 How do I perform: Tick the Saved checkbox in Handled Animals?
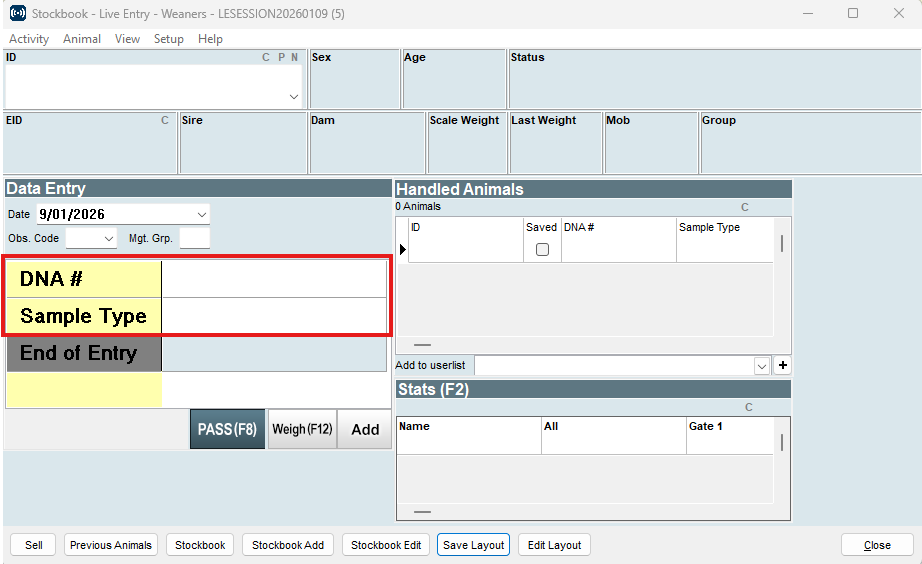point(542,250)
